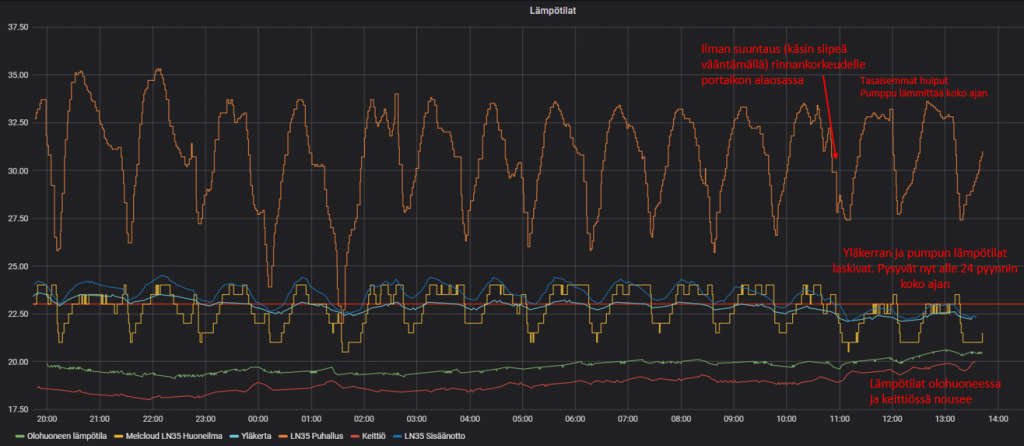Click the cyan Yläkerta legend color line
Viewport: 1024px width, 446px height.
(x=231, y=437)
